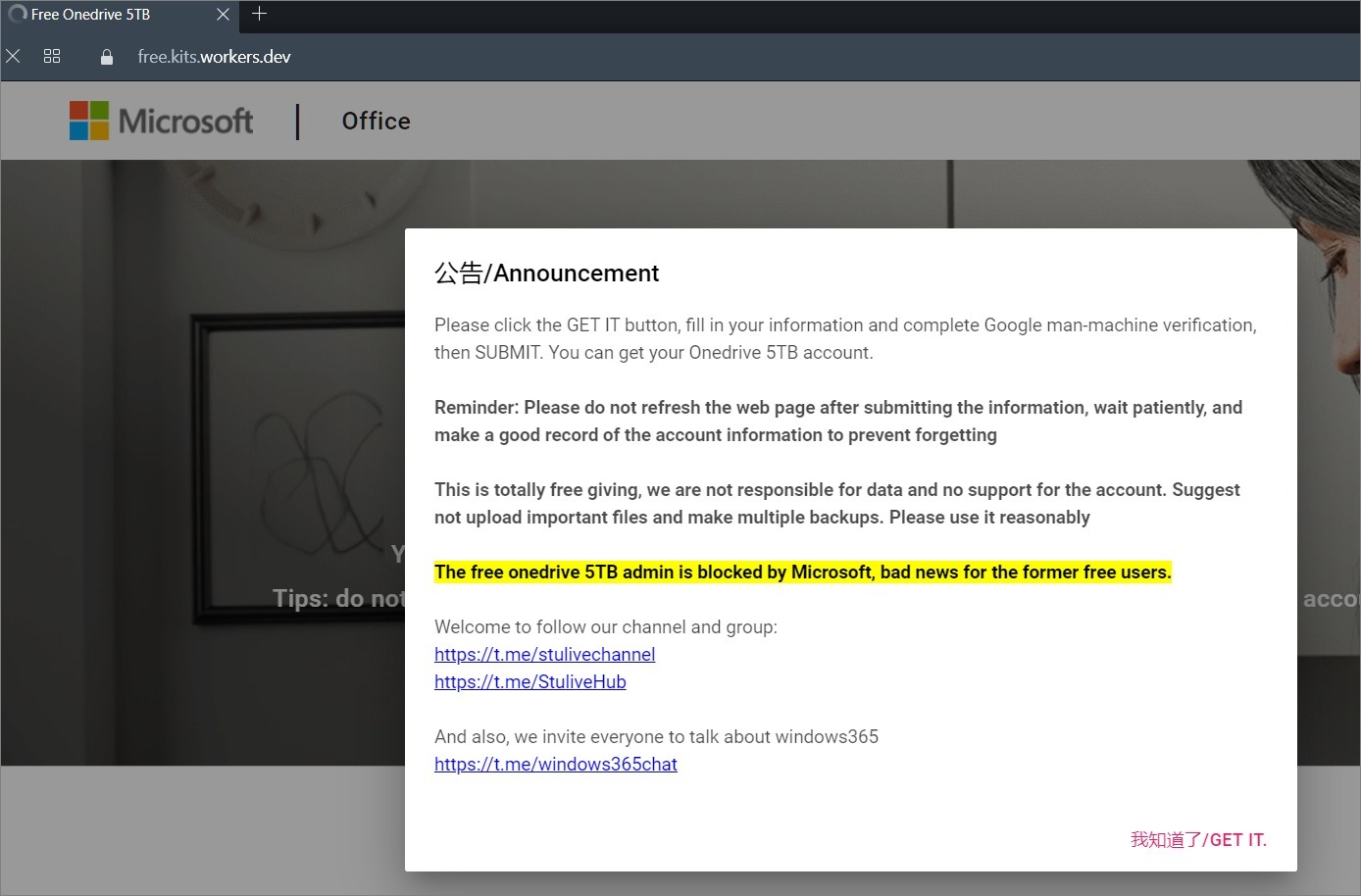The width and height of the screenshot is (1361, 896).
Task: Open the t.me/windows365chat link
Action: [555, 764]
